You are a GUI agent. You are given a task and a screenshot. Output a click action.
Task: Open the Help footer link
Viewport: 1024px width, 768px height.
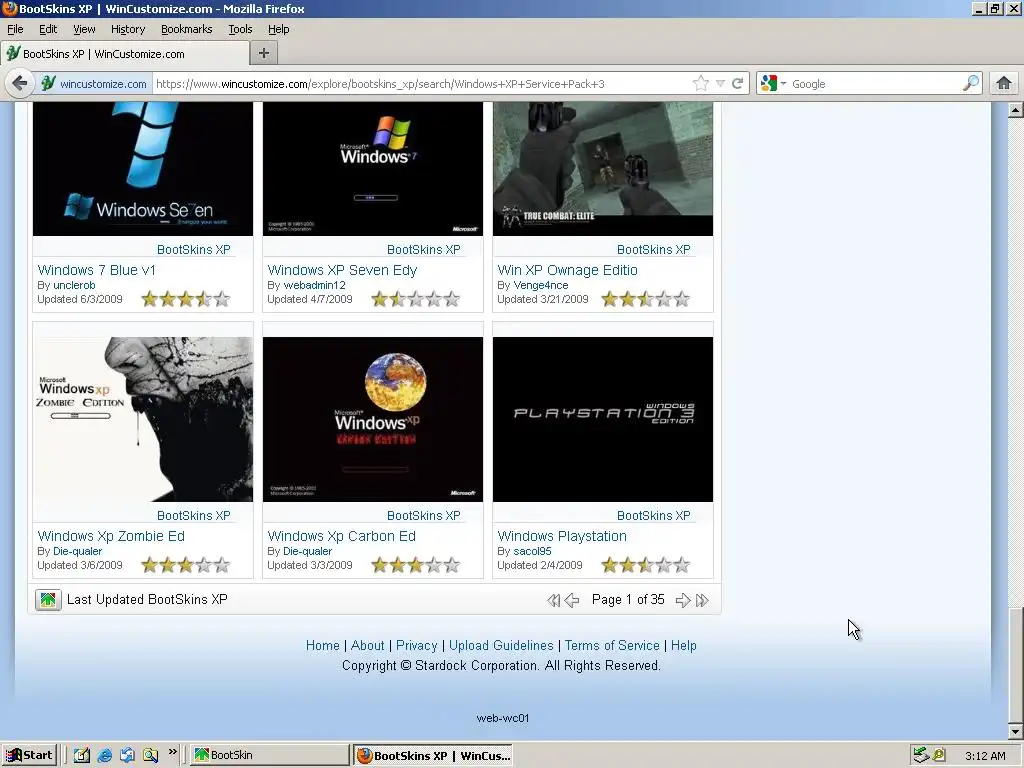684,645
